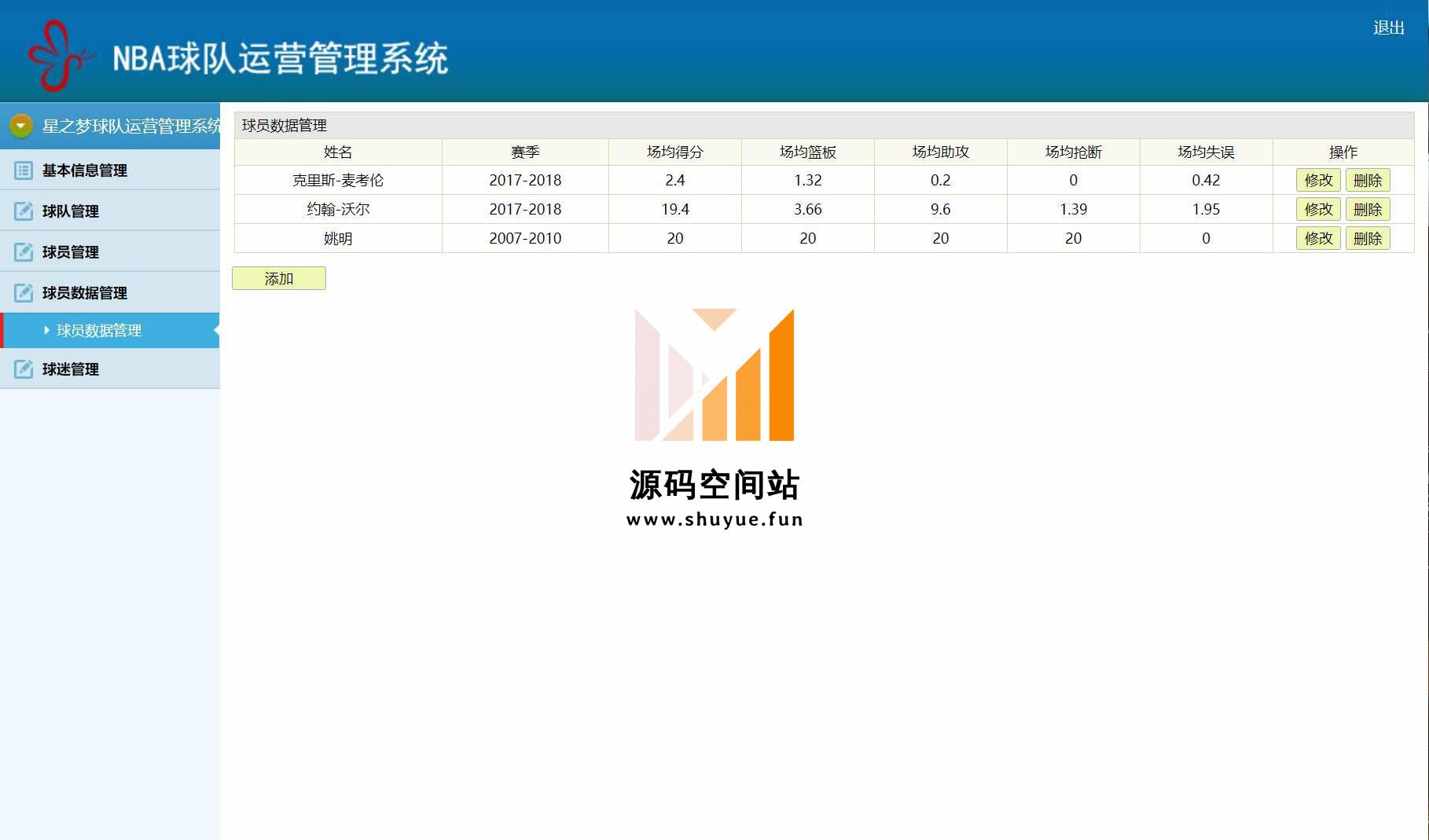Click the 退出 logout link
1429x840 pixels.
(x=1388, y=28)
